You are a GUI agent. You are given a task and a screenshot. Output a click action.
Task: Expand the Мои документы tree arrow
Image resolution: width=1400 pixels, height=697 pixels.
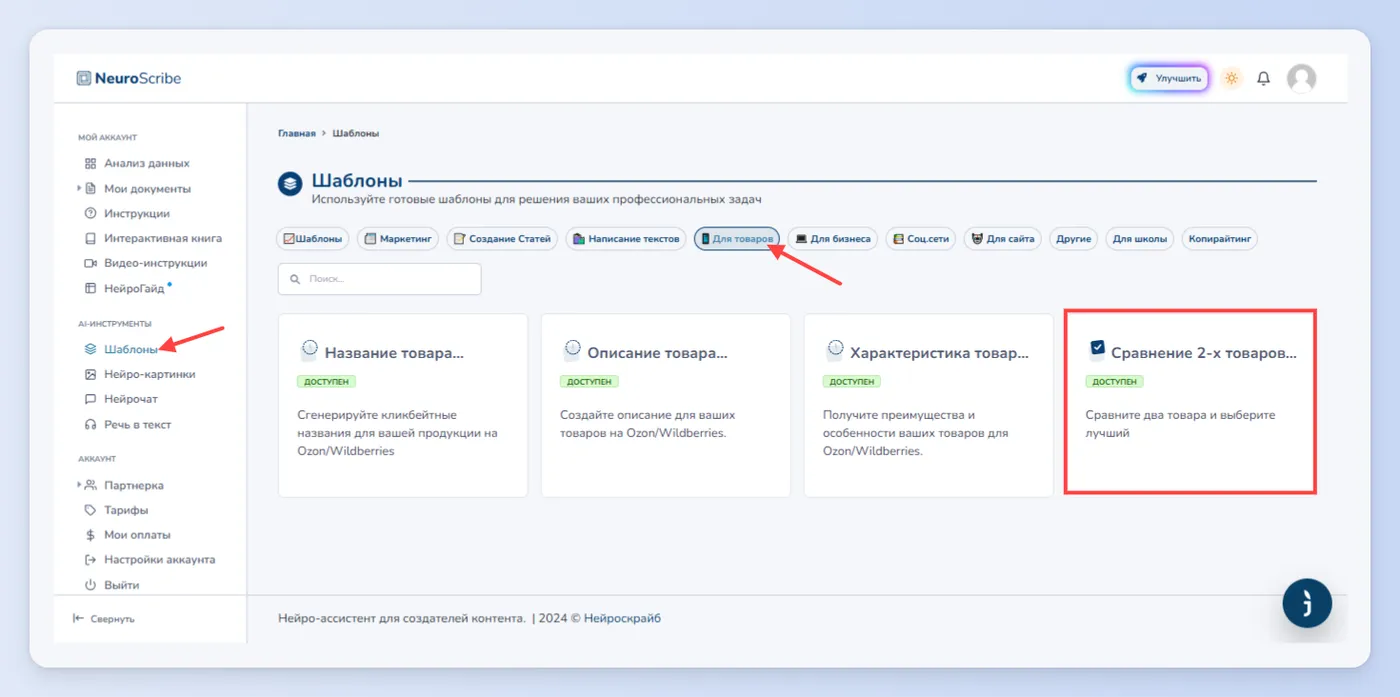pyautogui.click(x=79, y=188)
